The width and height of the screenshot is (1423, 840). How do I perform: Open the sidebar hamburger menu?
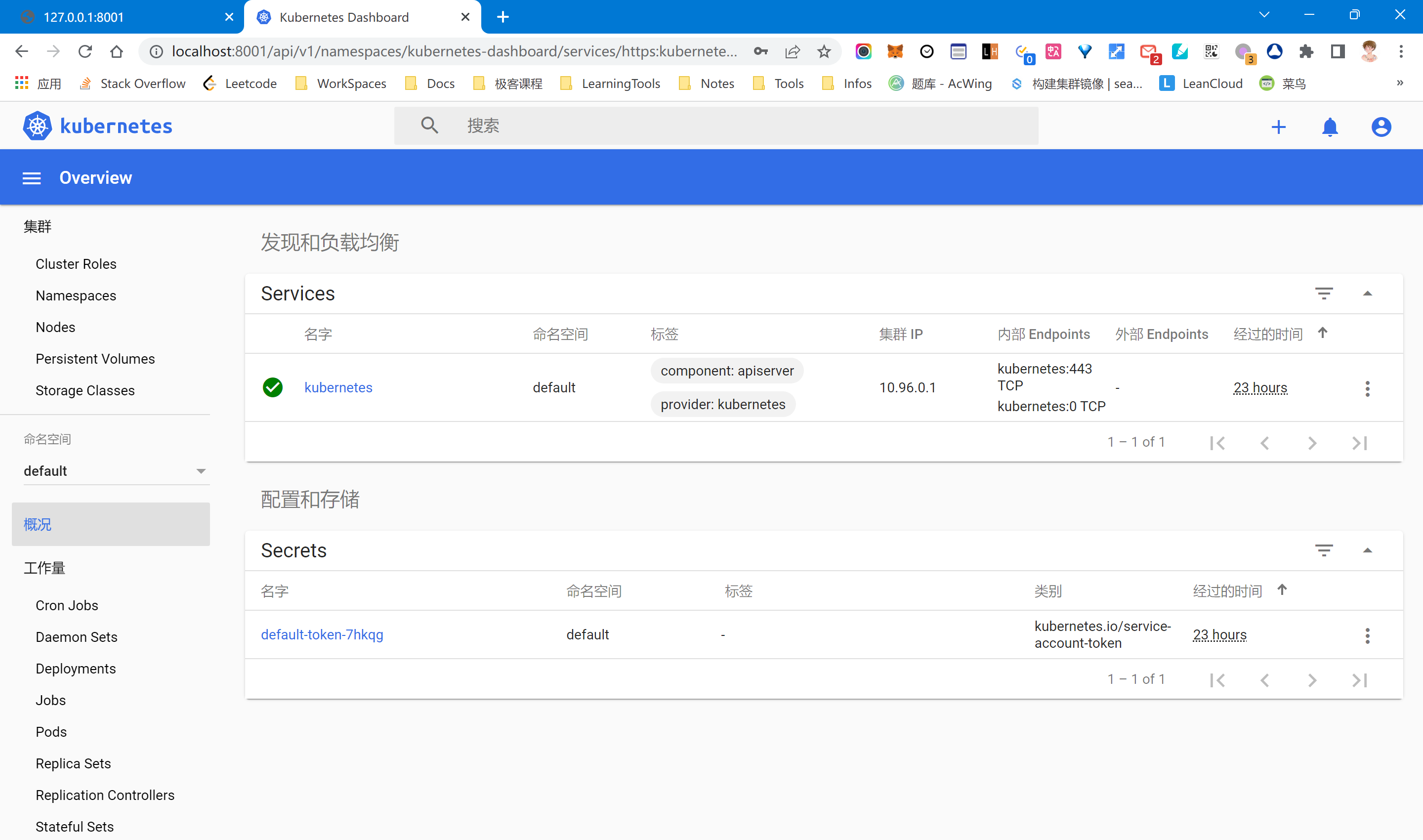point(32,178)
